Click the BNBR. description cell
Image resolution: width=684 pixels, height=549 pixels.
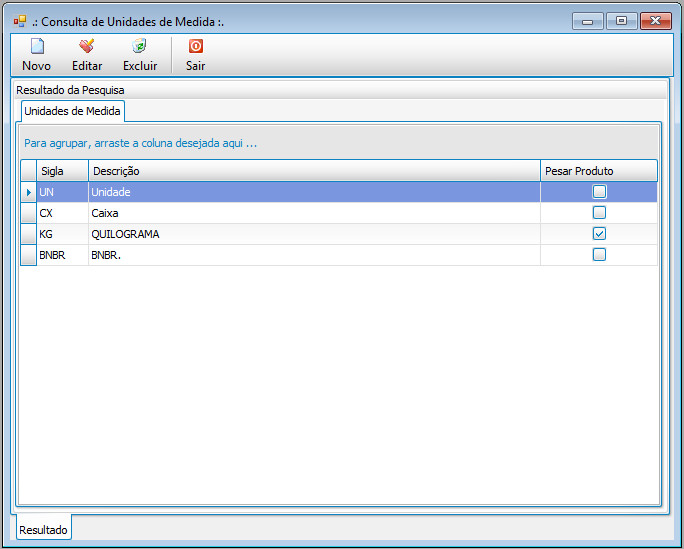click(314, 255)
